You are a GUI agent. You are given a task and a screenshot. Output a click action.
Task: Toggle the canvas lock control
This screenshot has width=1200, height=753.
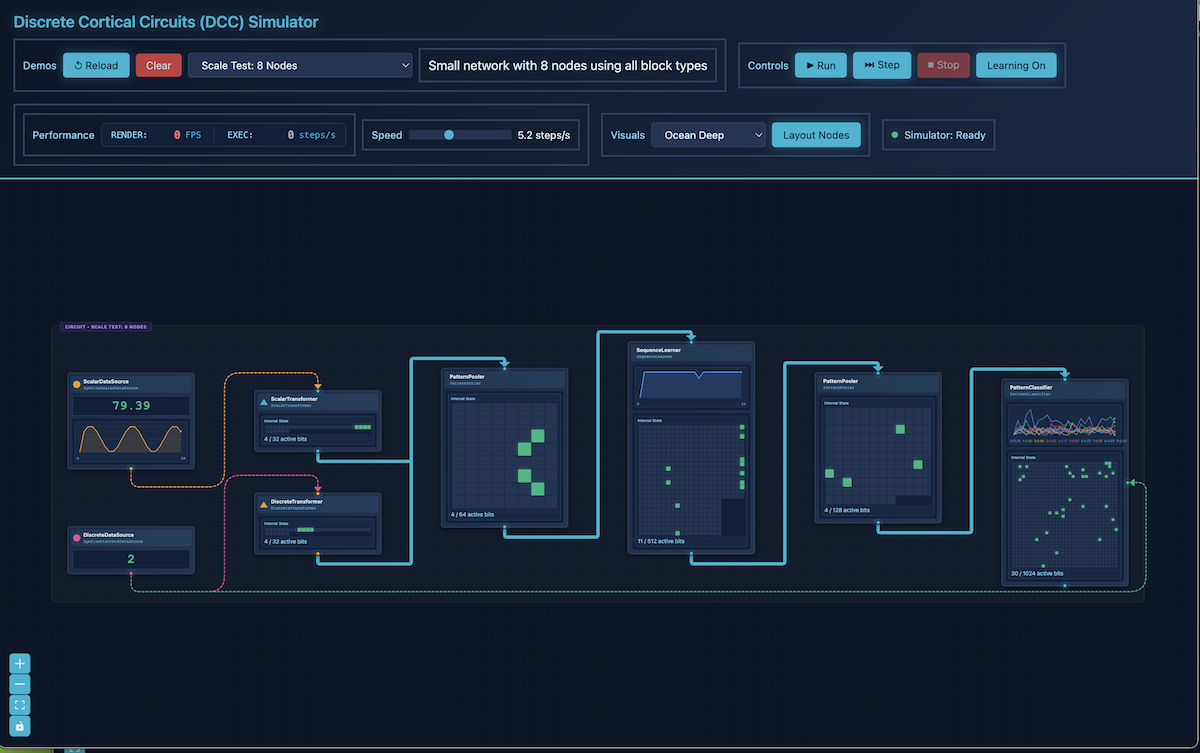point(19,726)
